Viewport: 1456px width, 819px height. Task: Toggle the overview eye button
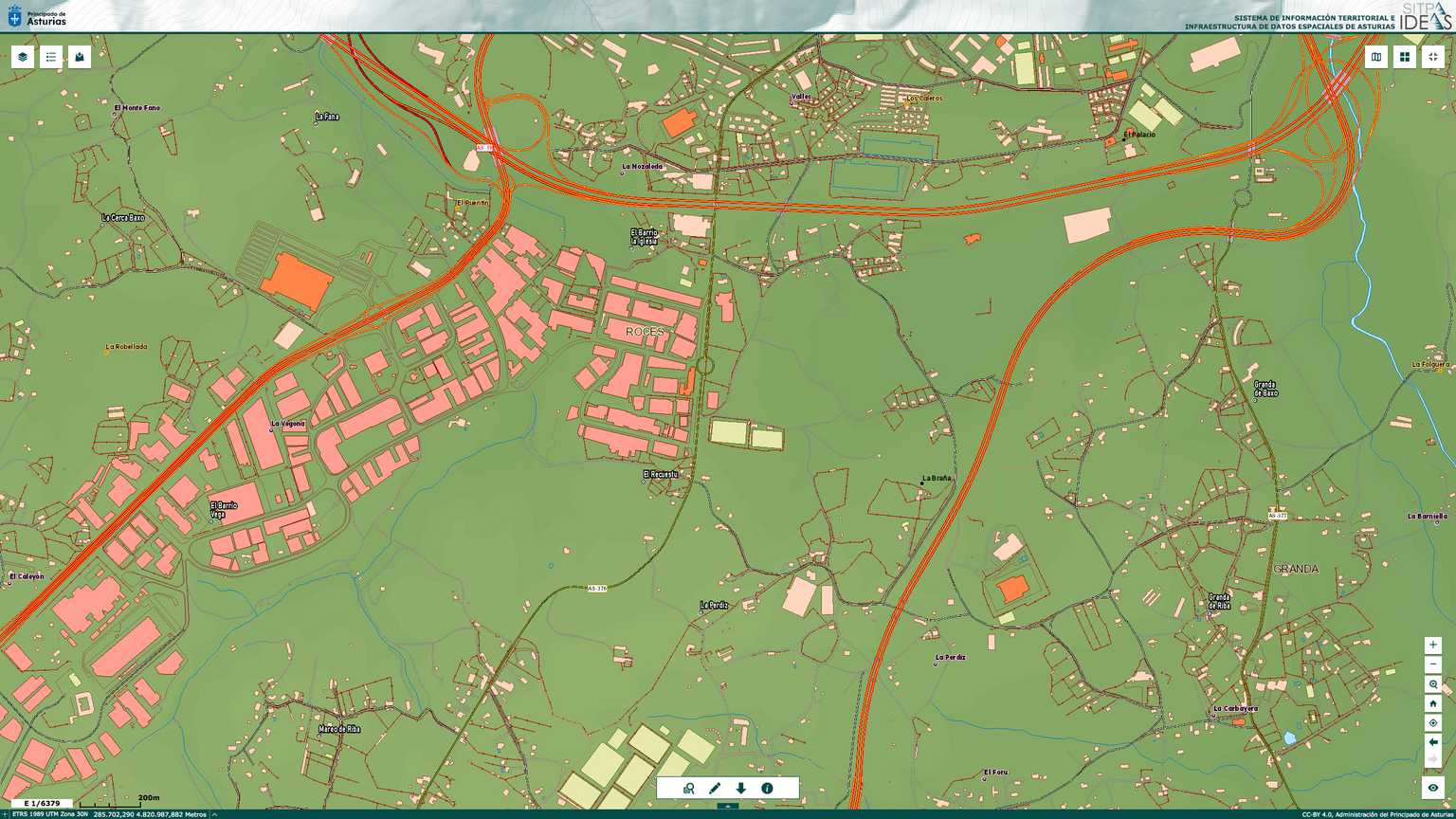[x=1433, y=788]
